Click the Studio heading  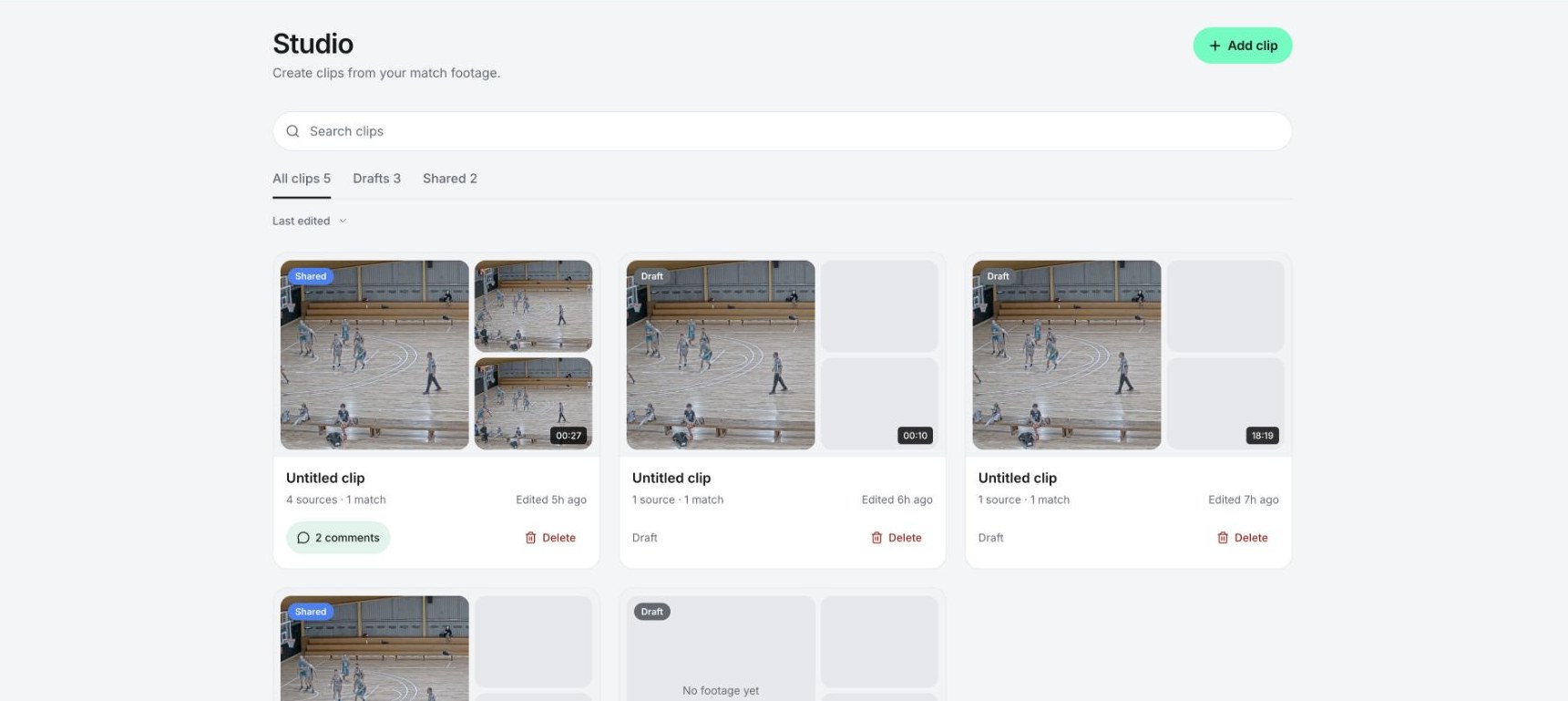click(313, 44)
